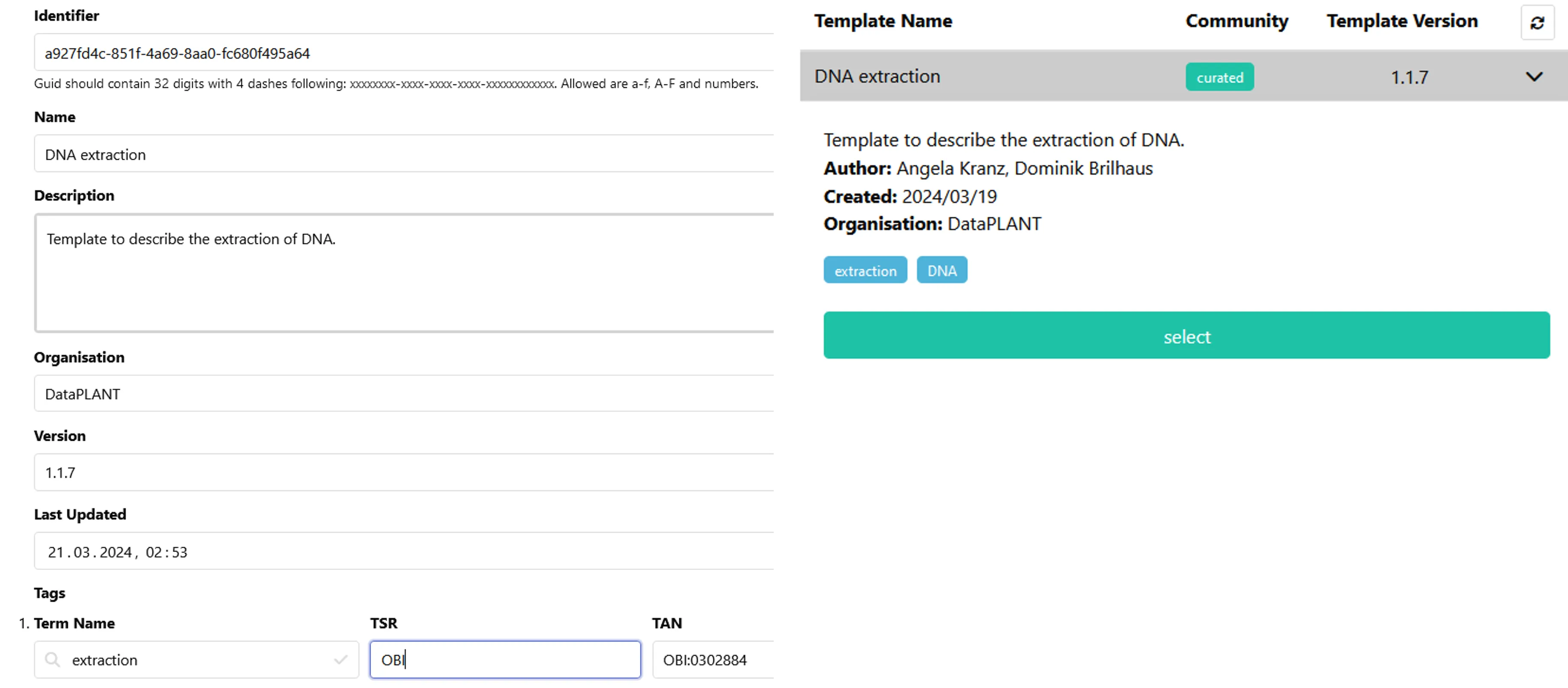
Task: Click the search magnifier in Term Name
Action: 53,659
